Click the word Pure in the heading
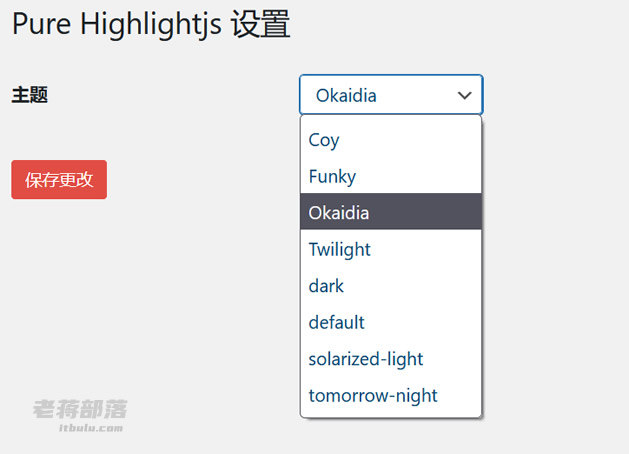The height and width of the screenshot is (454, 629). 42,24
